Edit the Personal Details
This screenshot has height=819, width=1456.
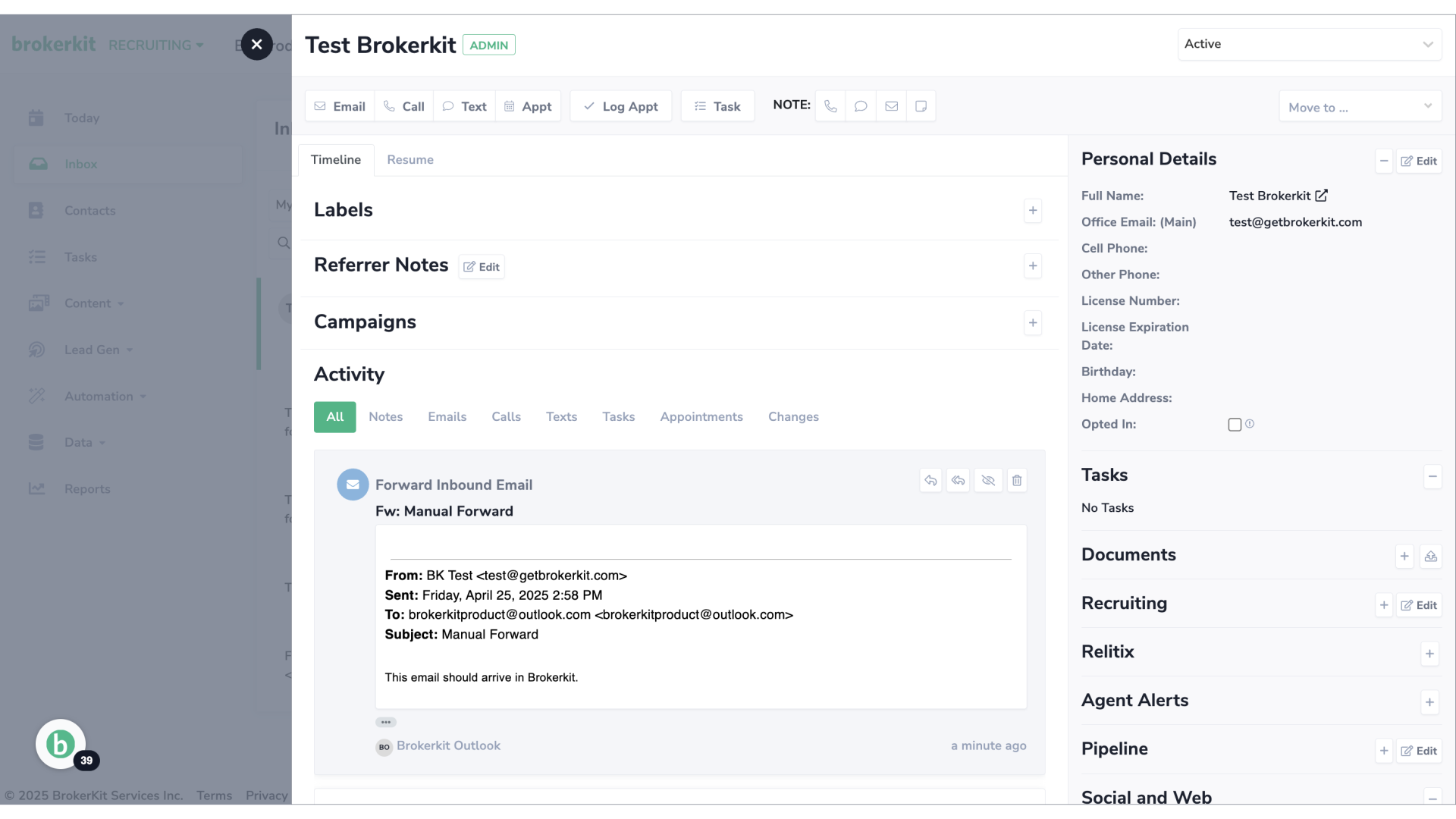coord(1419,161)
